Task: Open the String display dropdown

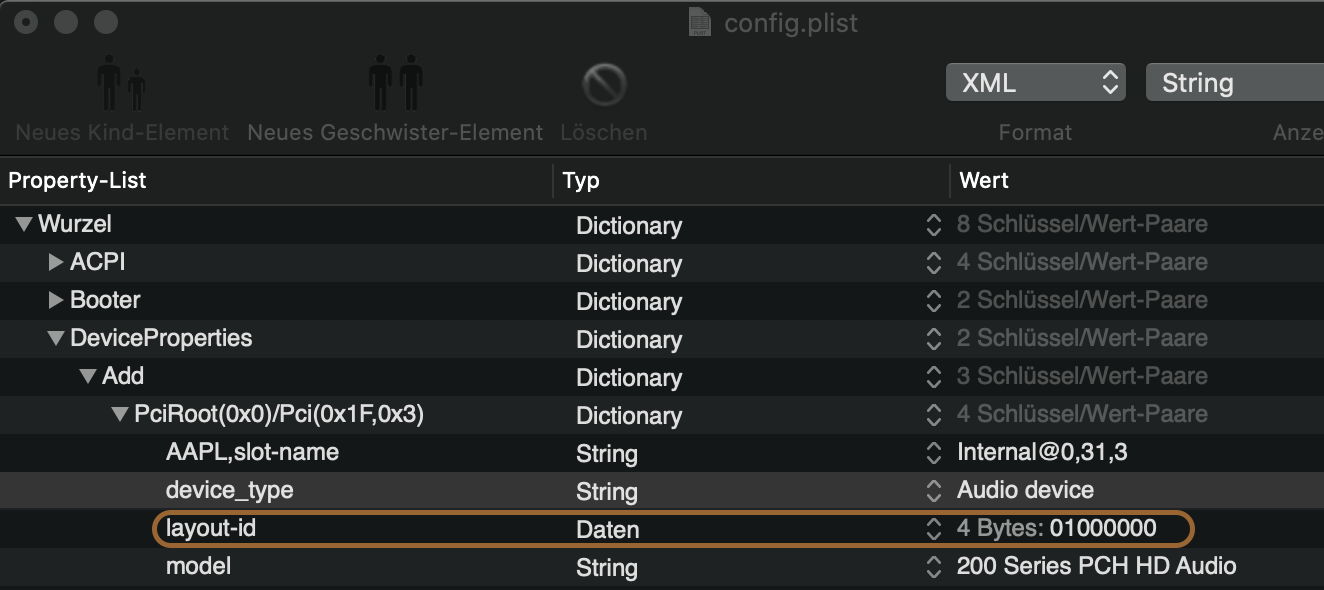Action: 1235,83
